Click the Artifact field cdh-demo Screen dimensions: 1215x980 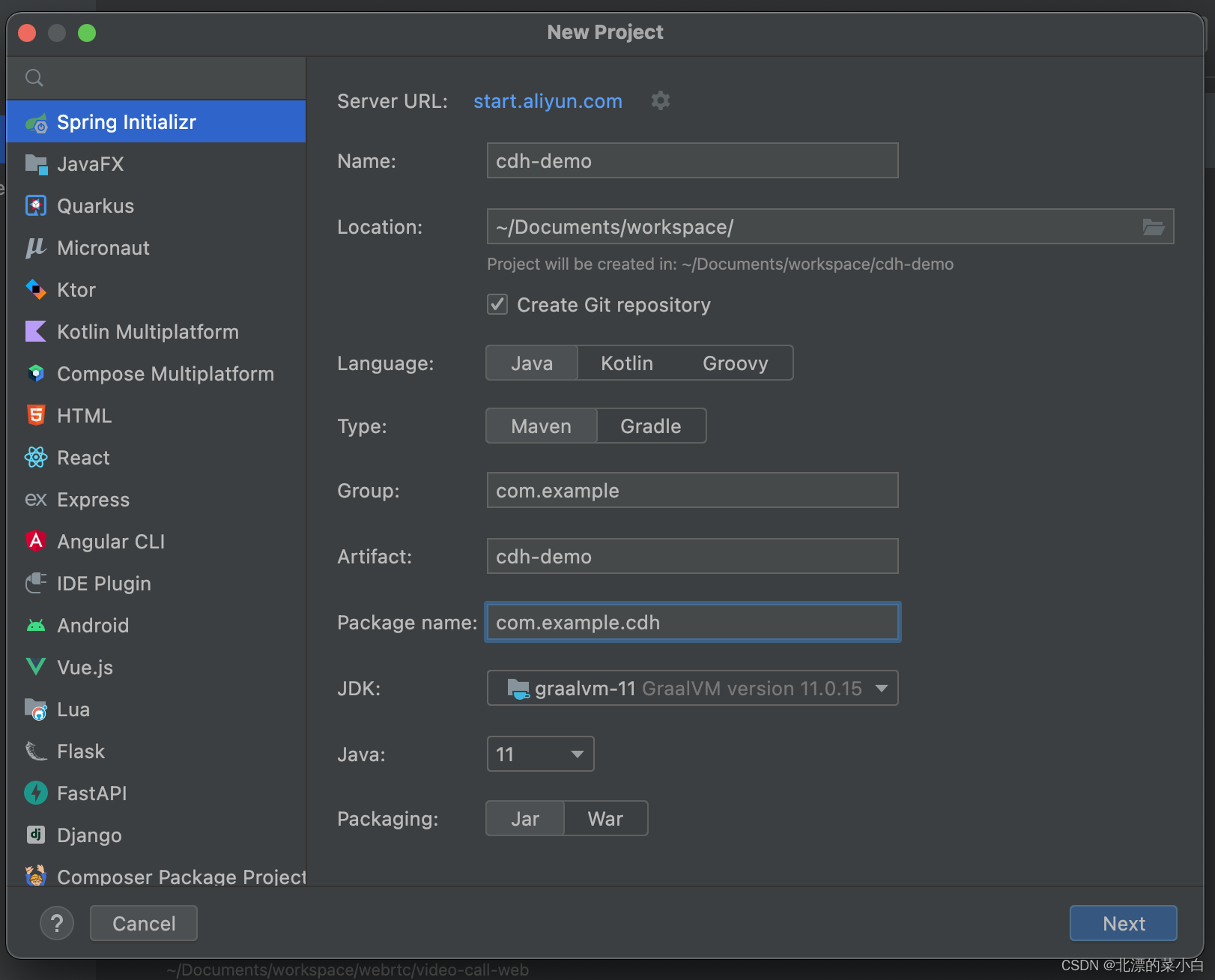(692, 556)
